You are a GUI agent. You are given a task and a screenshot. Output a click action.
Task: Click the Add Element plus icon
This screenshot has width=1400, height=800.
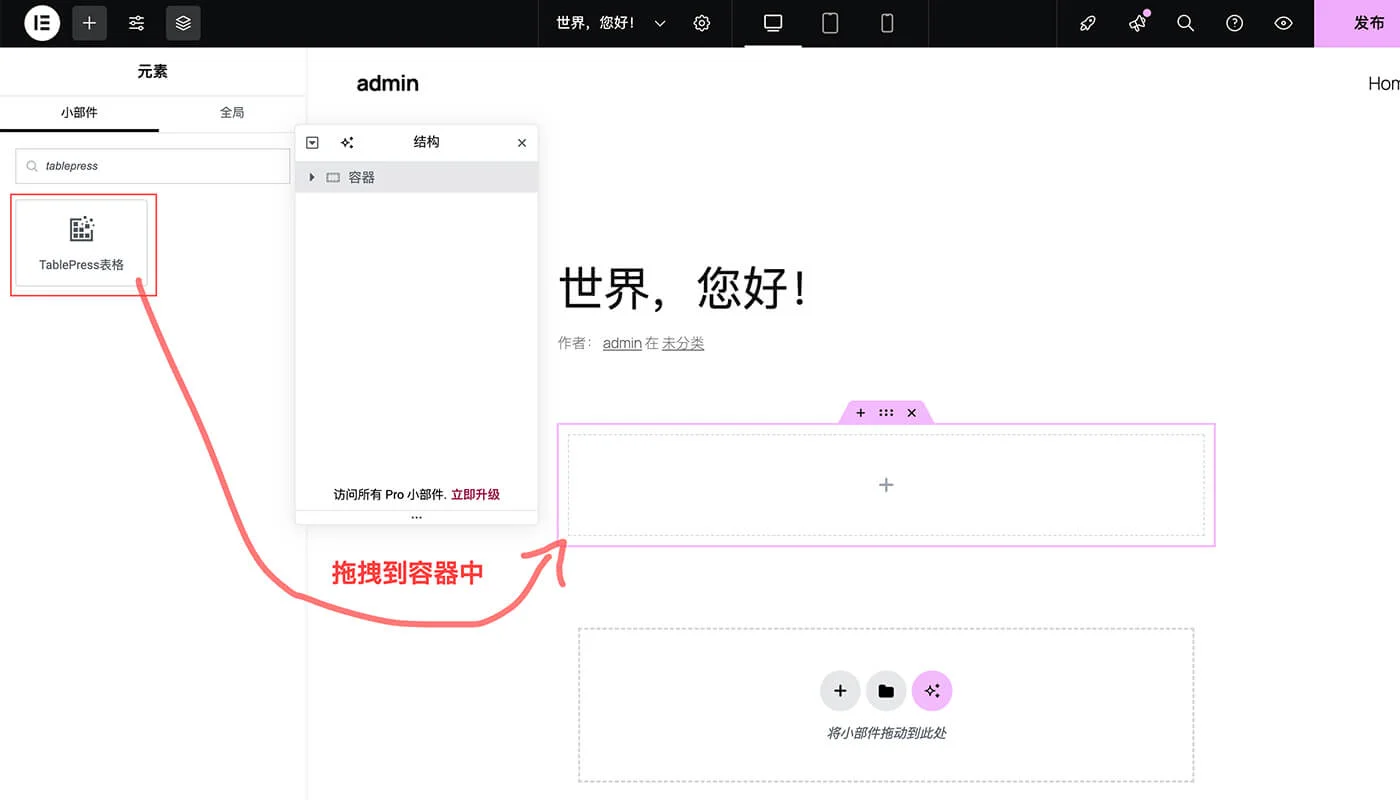(89, 22)
